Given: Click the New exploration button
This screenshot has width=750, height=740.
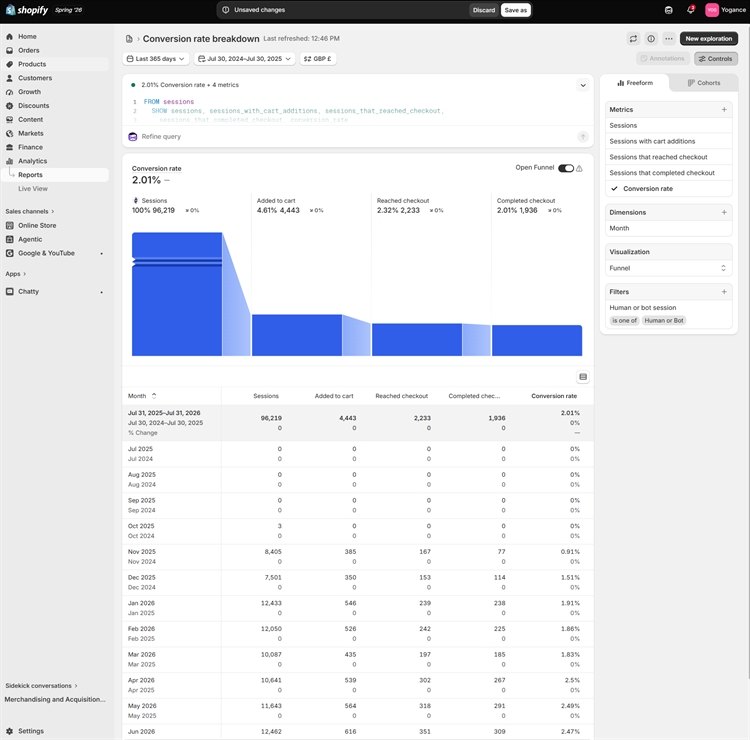Looking at the screenshot, I should (x=708, y=39).
